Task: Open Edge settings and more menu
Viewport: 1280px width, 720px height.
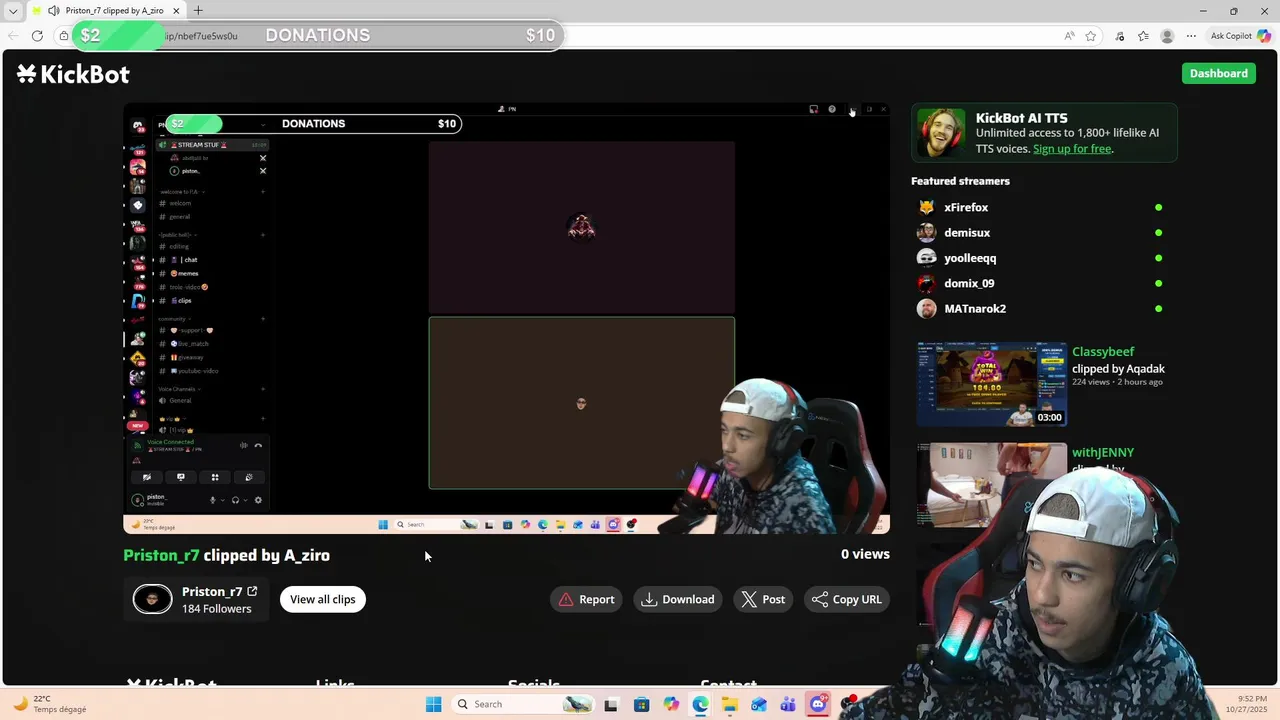Action: (1191, 36)
